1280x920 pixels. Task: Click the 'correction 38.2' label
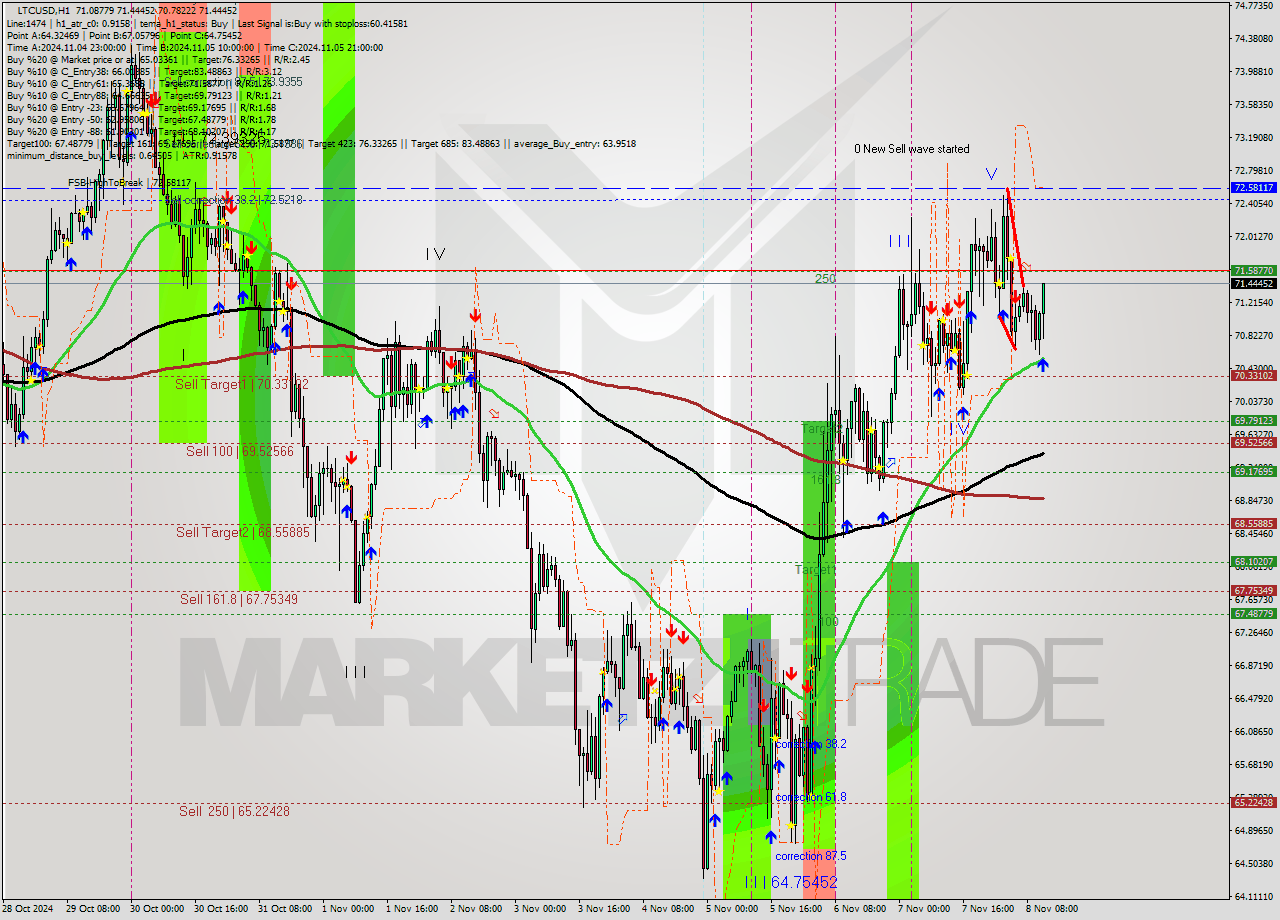tap(811, 744)
